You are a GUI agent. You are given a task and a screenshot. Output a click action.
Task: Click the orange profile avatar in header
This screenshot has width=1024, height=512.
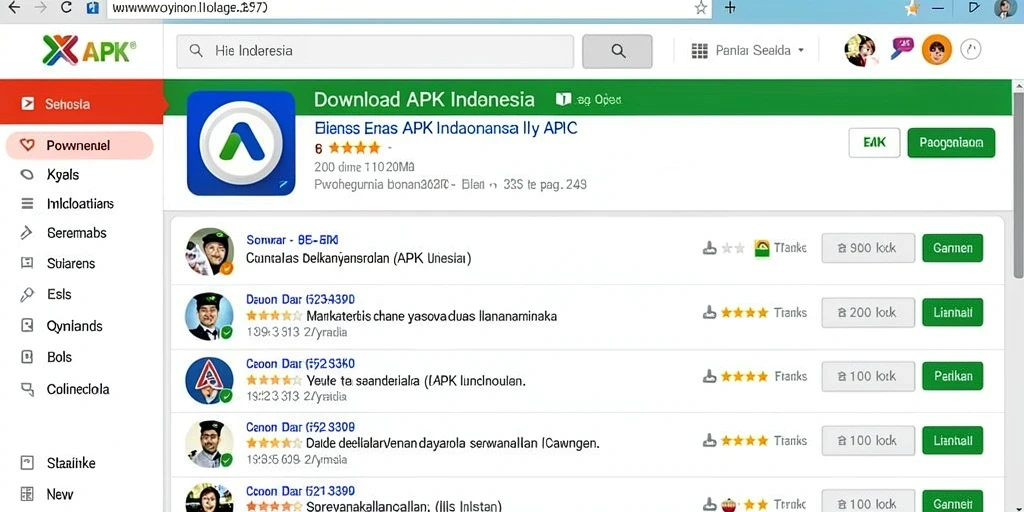936,50
